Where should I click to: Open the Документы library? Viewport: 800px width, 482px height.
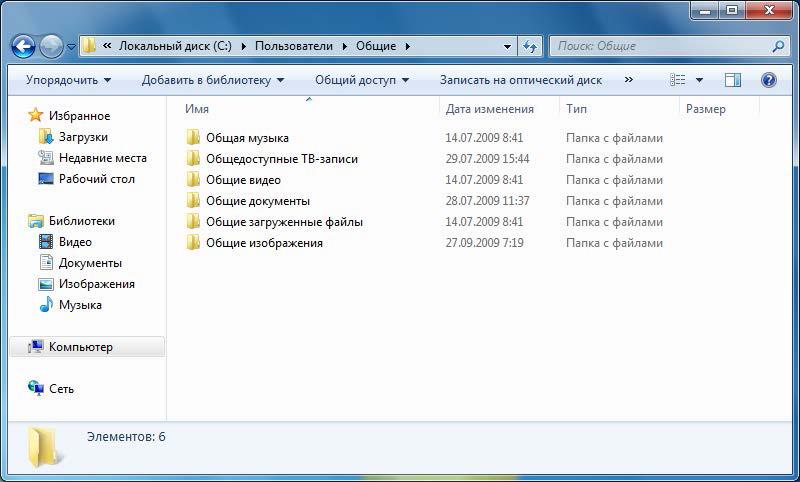[x=90, y=263]
